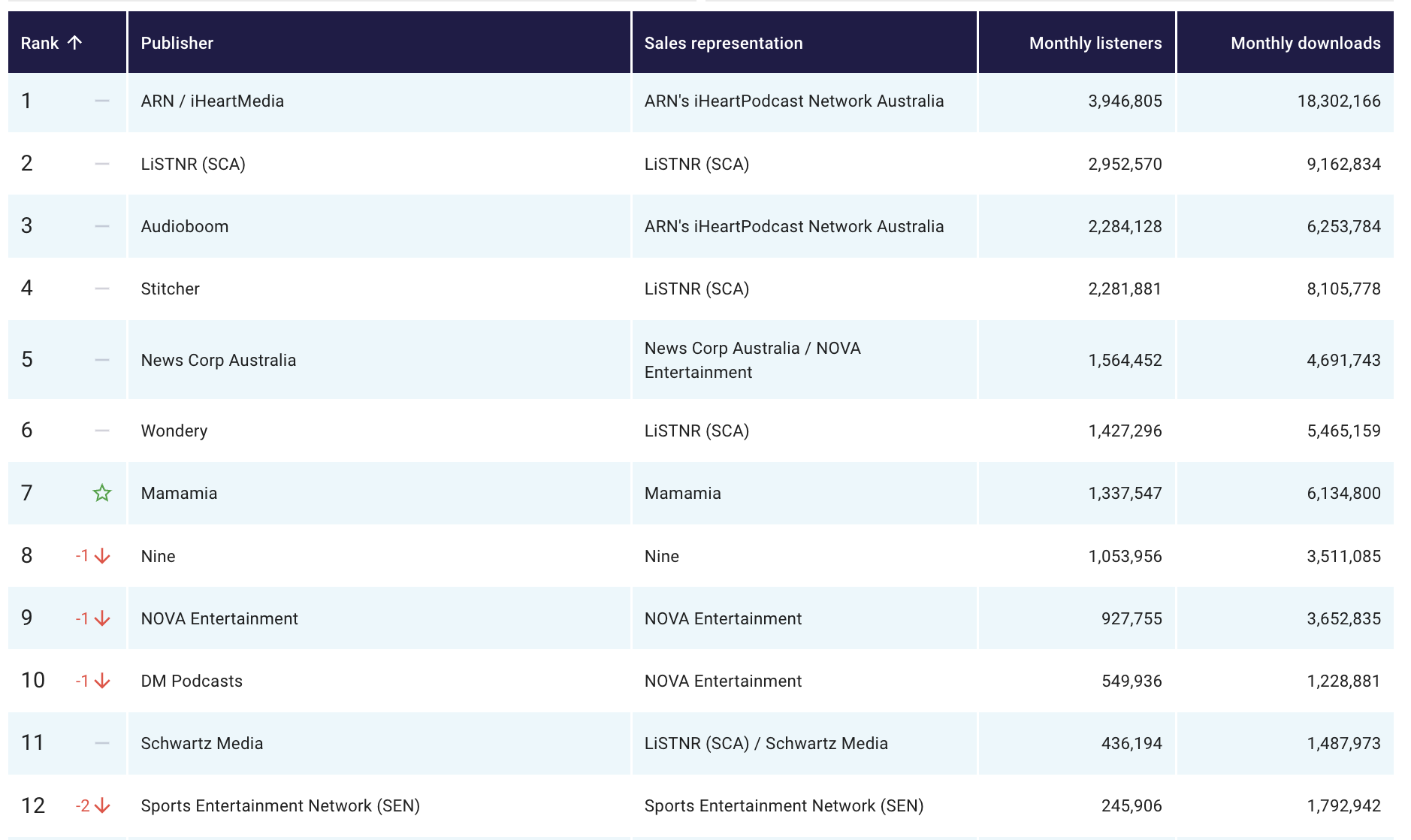Click monthly listeners value 2,284,128
This screenshot has width=1411, height=840.
[1125, 226]
